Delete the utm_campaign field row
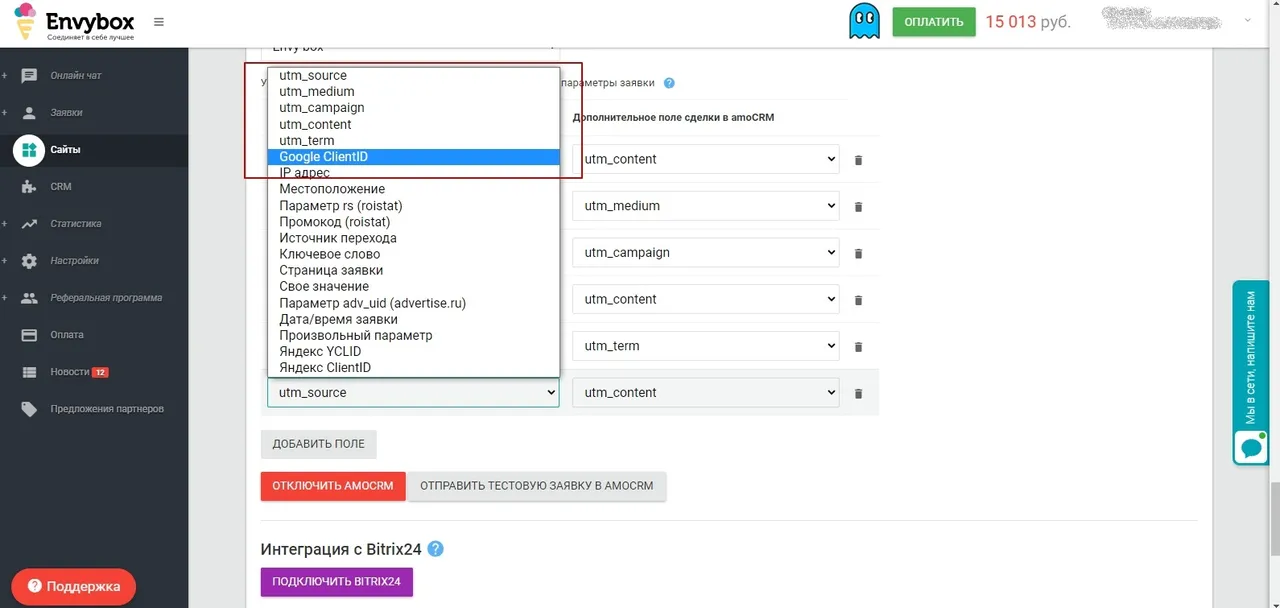The width and height of the screenshot is (1280, 608). 858,254
